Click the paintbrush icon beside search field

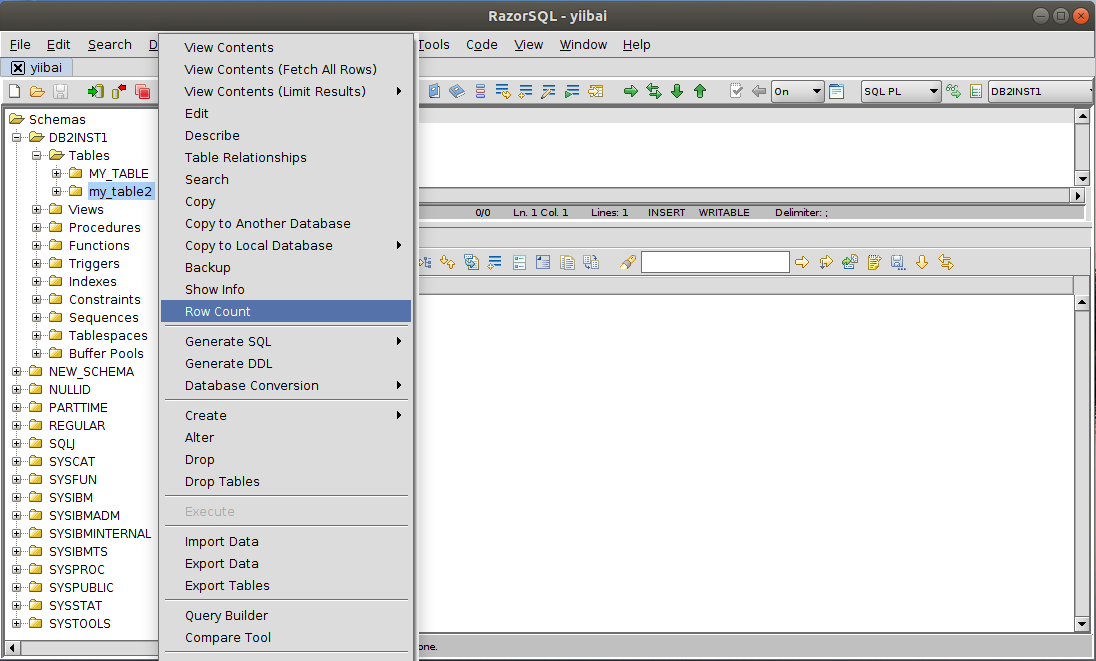627,262
